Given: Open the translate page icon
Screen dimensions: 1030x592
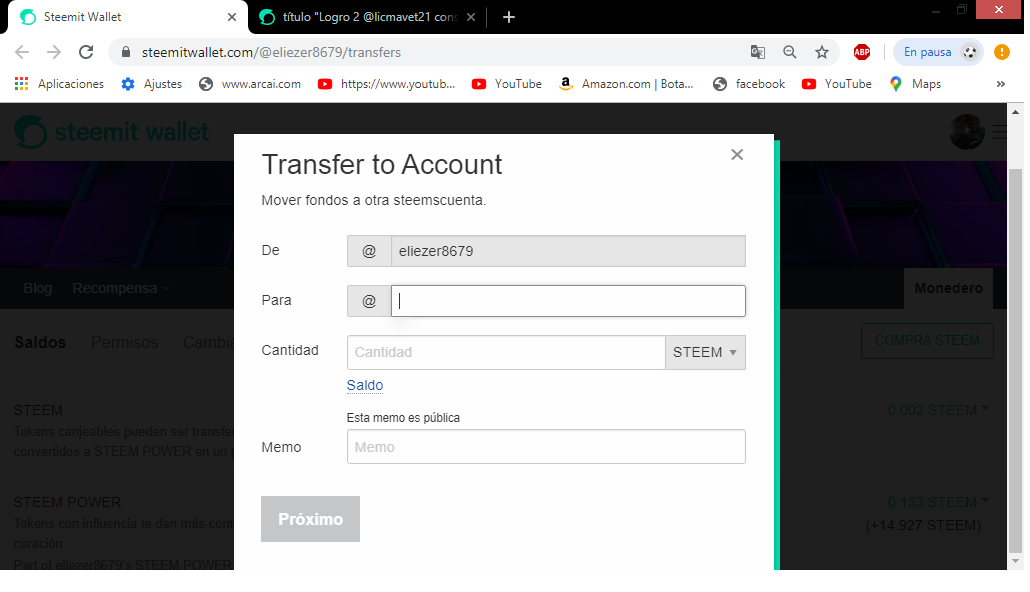Looking at the screenshot, I should [757, 52].
